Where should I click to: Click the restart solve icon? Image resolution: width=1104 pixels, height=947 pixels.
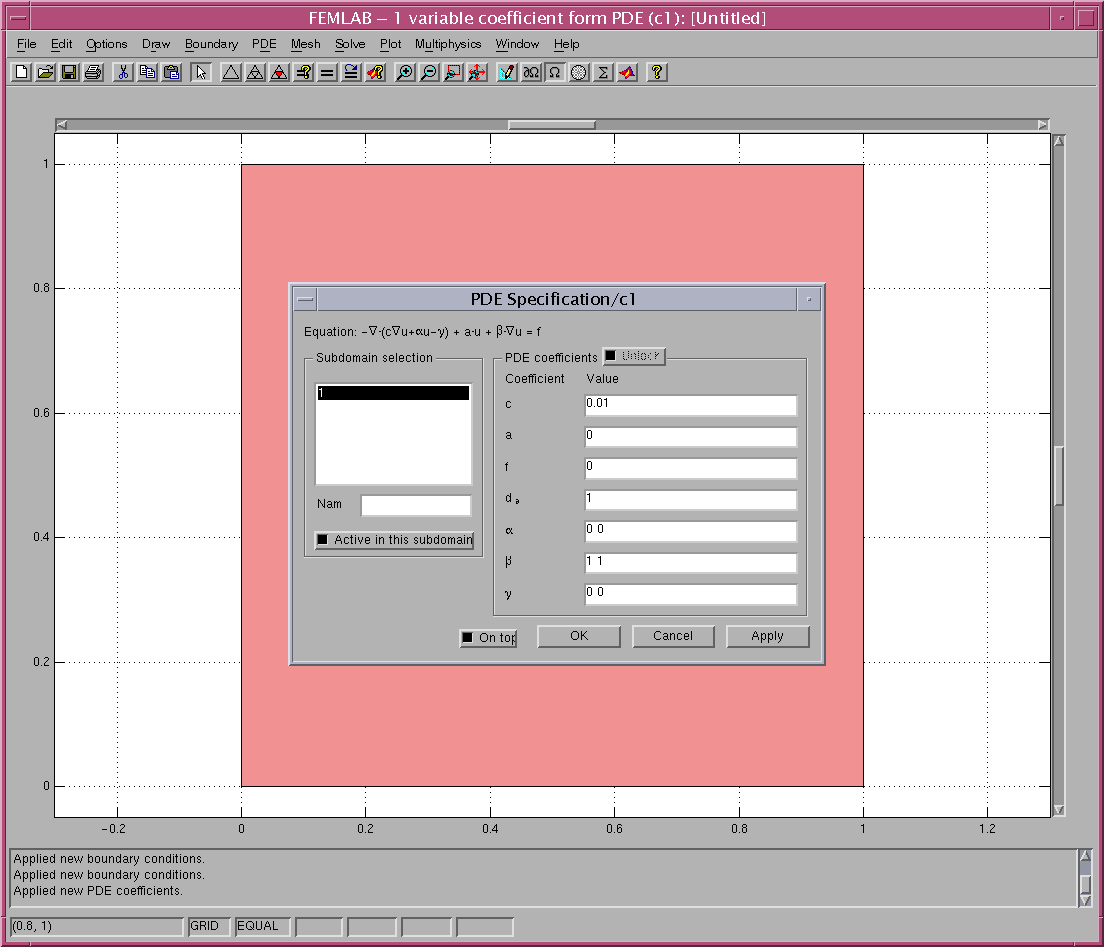tap(351, 73)
